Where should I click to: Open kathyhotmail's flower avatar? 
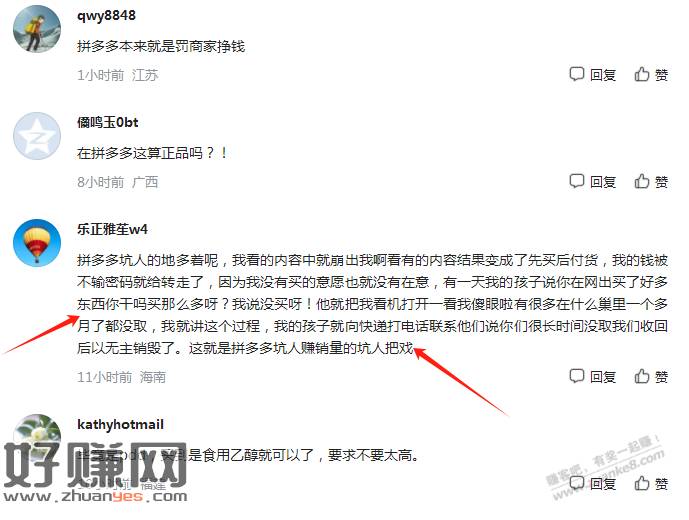tap(37, 435)
